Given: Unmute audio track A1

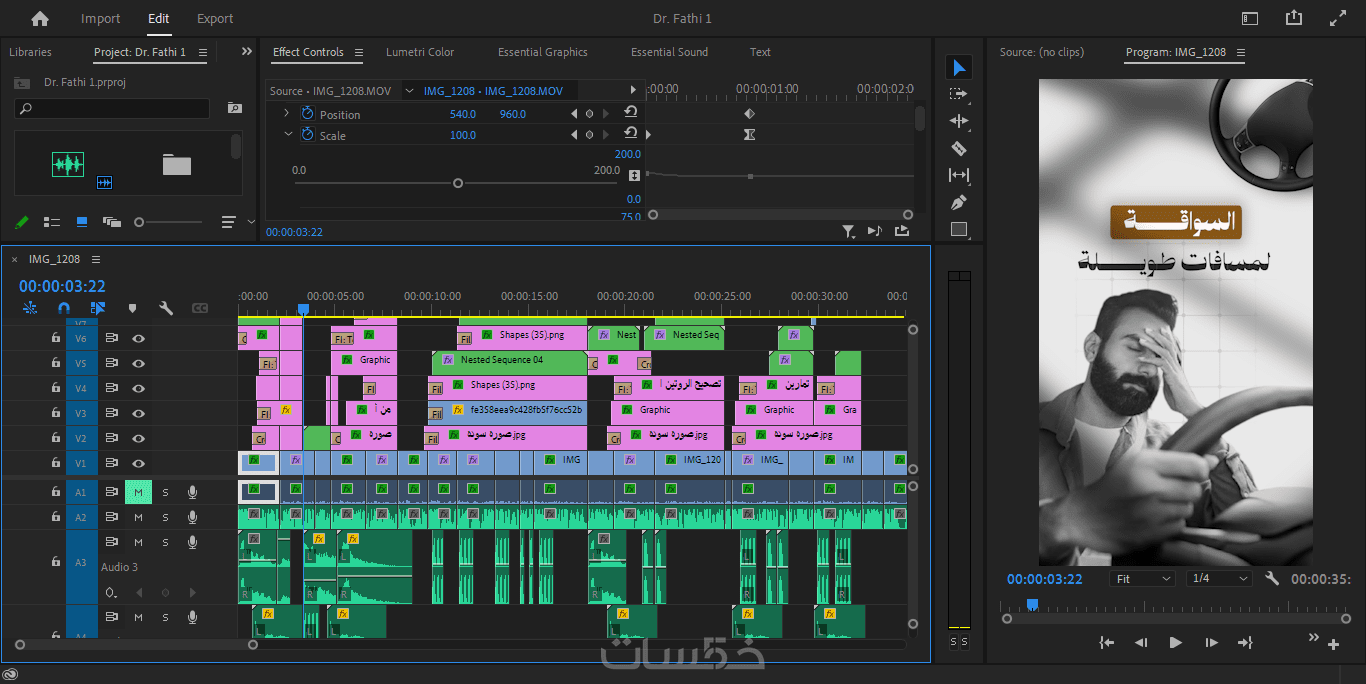Looking at the screenshot, I should coord(138,492).
